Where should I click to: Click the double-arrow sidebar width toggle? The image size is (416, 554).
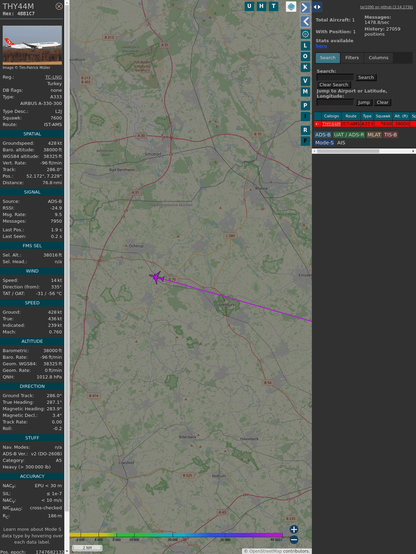coord(317,7)
